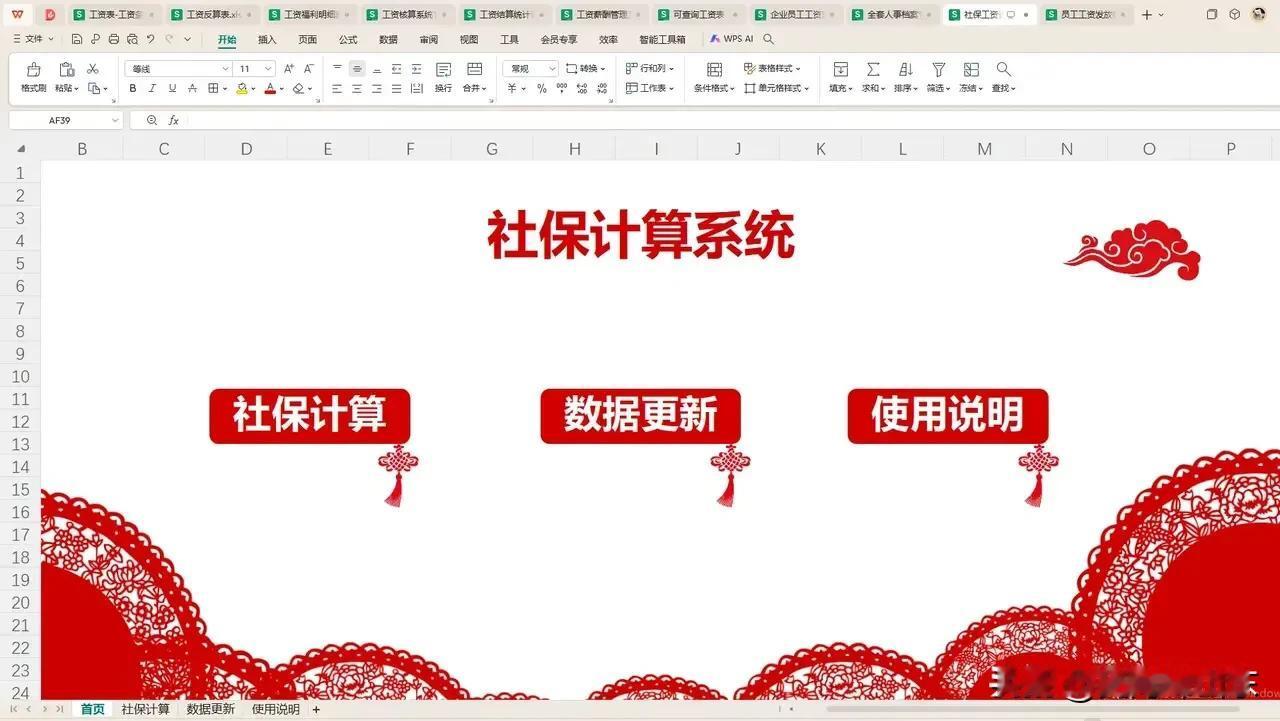The height and width of the screenshot is (721, 1280).
Task: Click the yellow fill color swatch
Action: point(242,89)
